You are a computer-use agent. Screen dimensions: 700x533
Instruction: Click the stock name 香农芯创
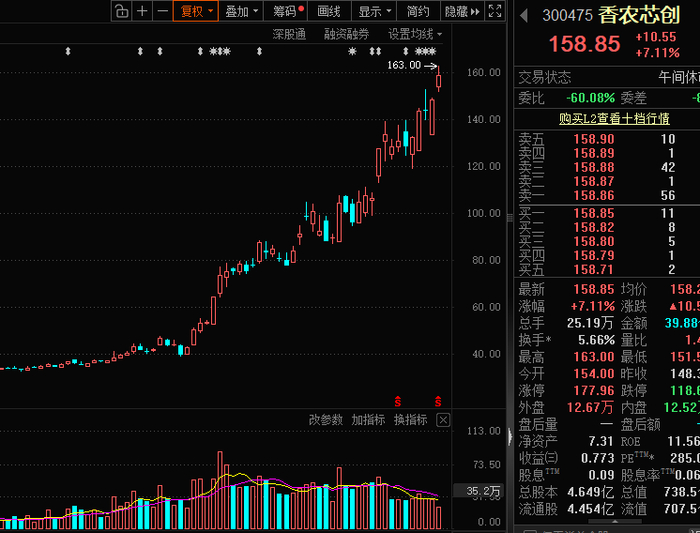[x=639, y=15]
